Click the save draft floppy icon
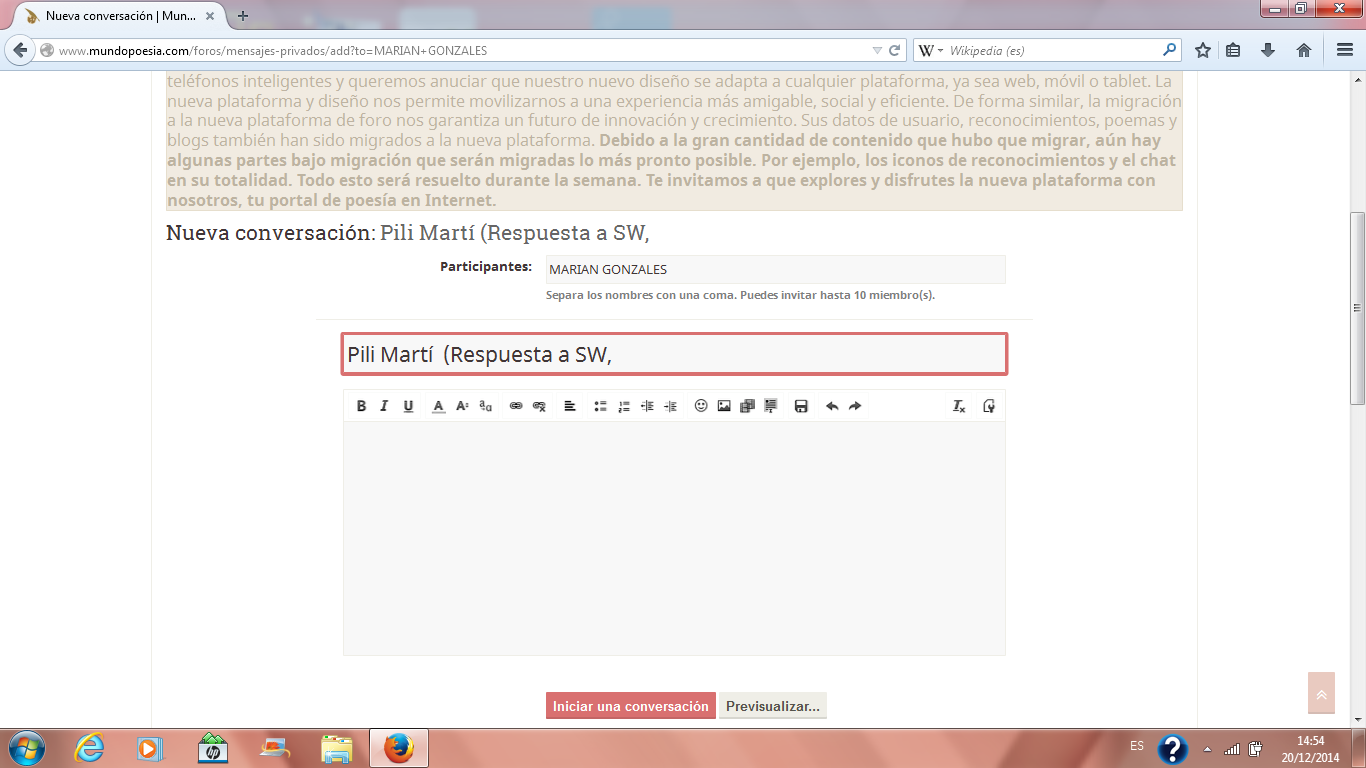The height and width of the screenshot is (768, 1366). click(x=801, y=406)
